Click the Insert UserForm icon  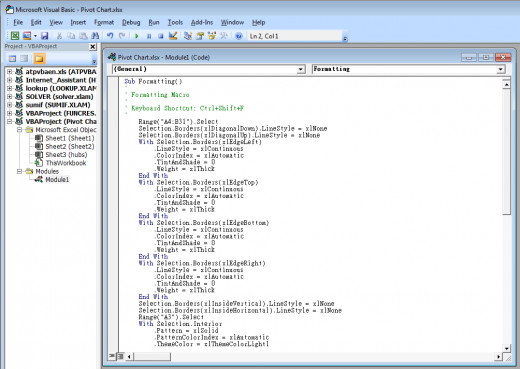click(x=27, y=36)
